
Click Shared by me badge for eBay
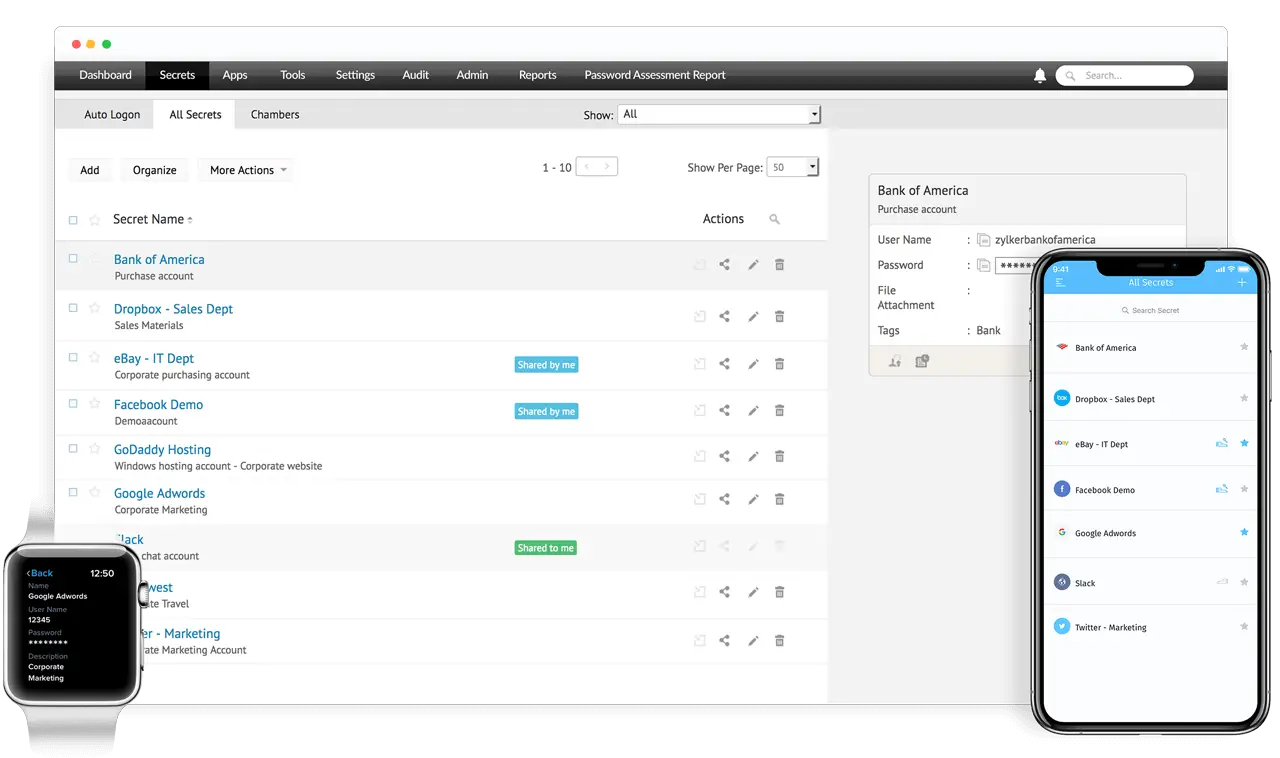546,365
